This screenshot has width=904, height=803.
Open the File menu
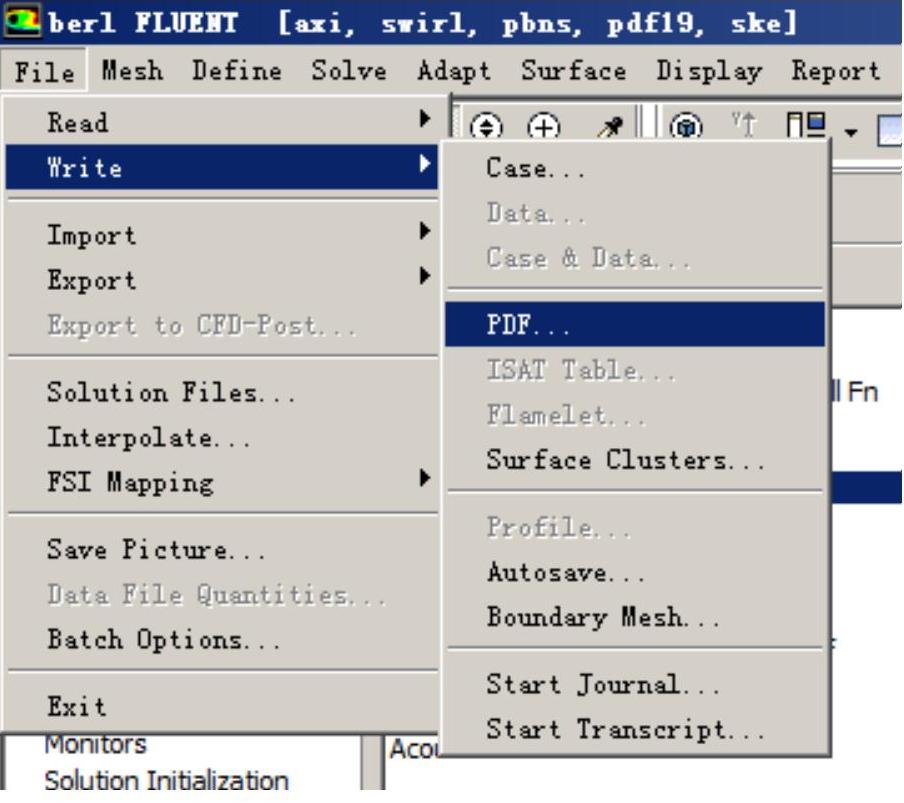coord(44,71)
